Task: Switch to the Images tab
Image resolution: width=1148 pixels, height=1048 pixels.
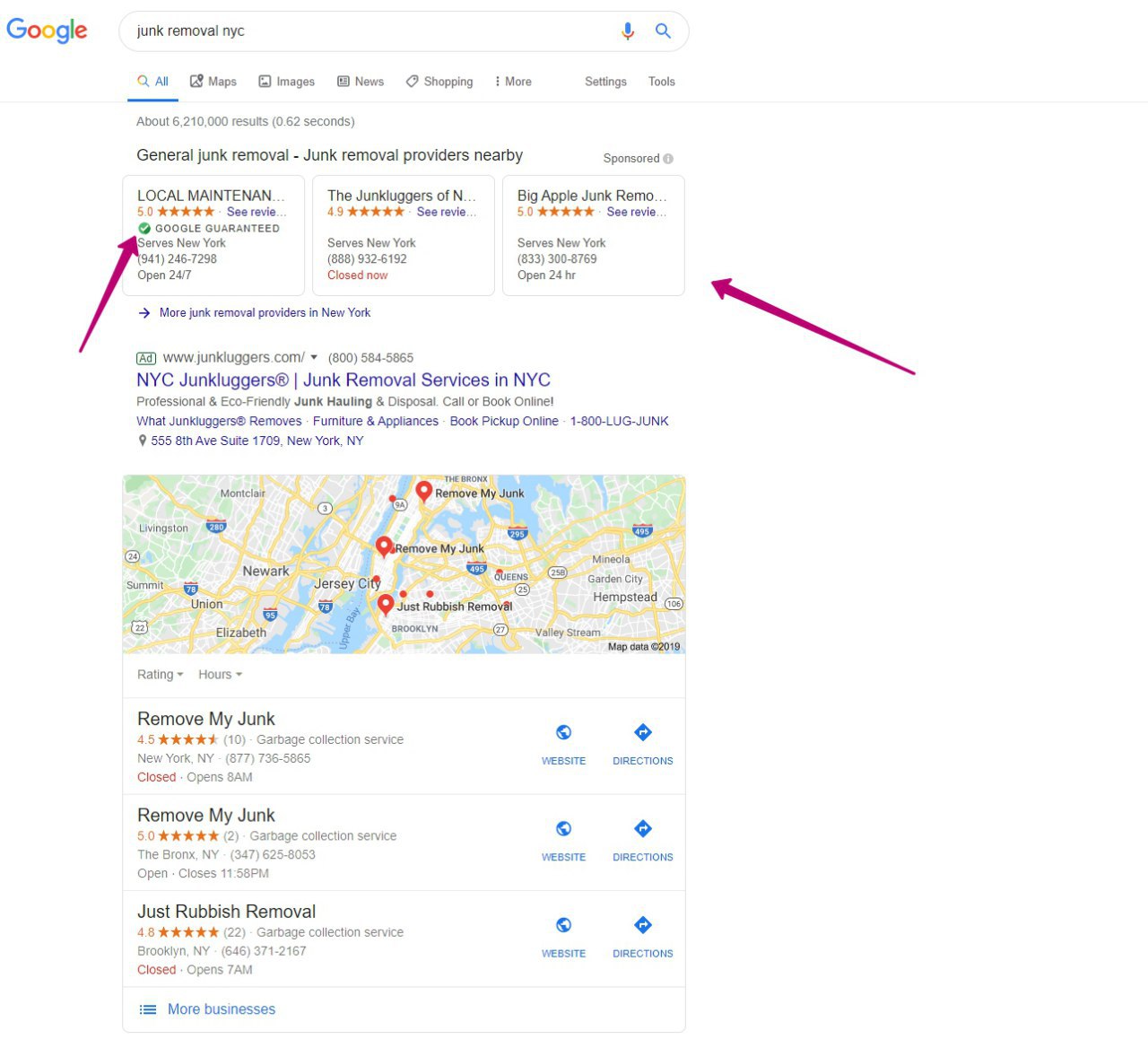Action: click(287, 82)
